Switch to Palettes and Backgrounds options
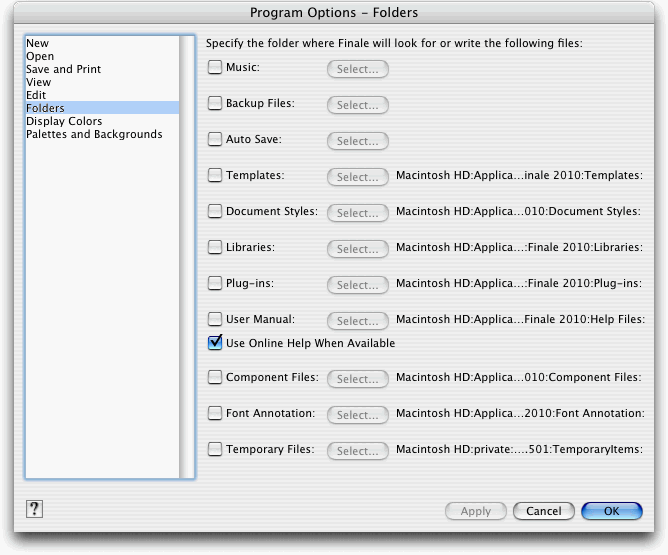668x555 pixels. point(102,134)
